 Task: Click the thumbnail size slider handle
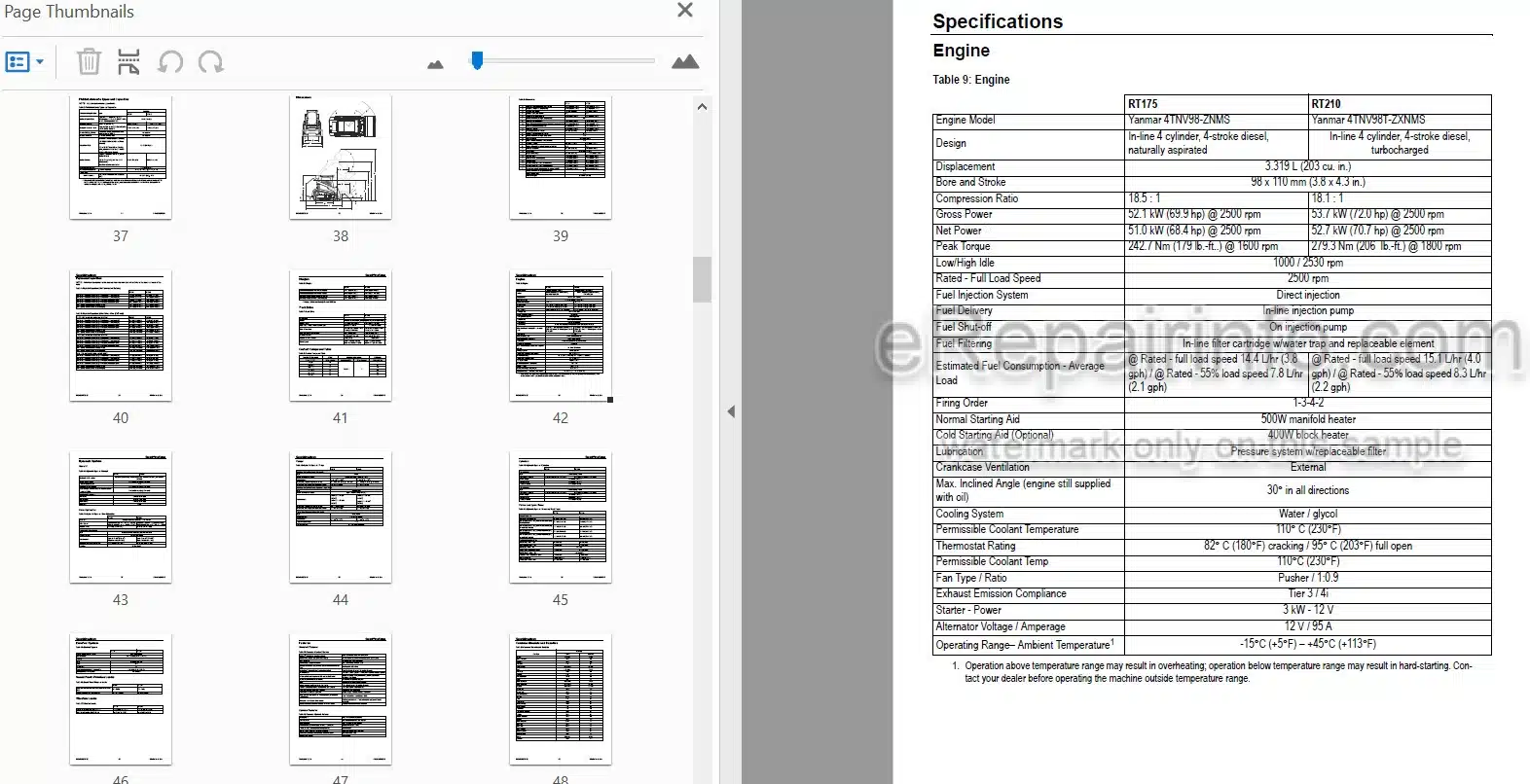477,60
